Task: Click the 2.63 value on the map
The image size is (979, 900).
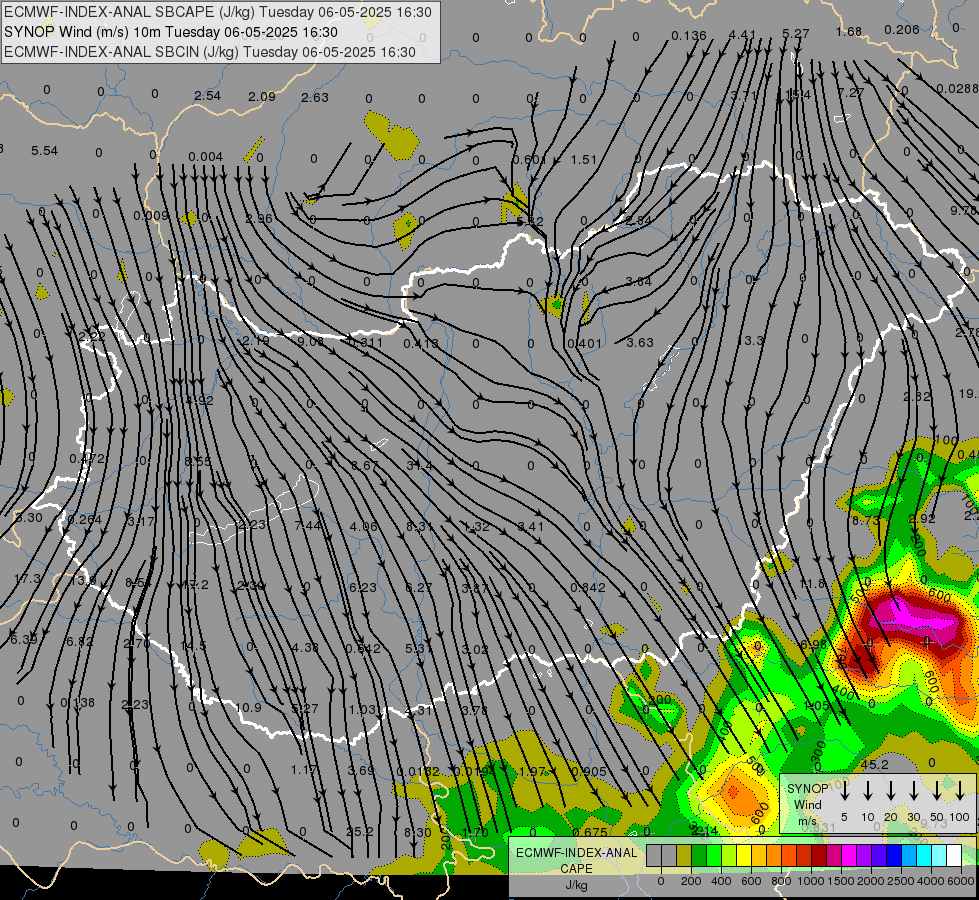Action: 315,97
